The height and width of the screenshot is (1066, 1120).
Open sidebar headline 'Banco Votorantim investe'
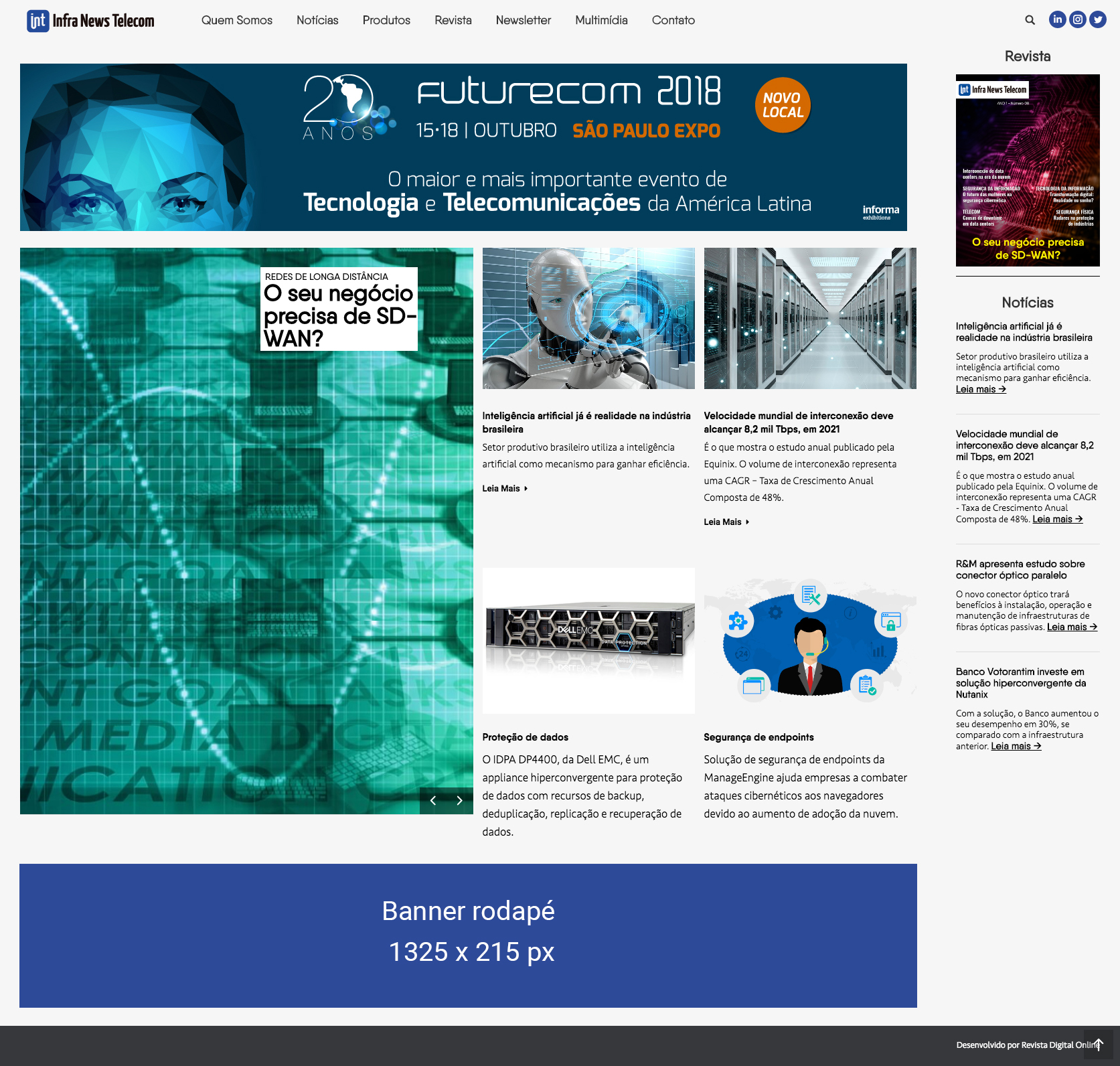coord(1021,683)
